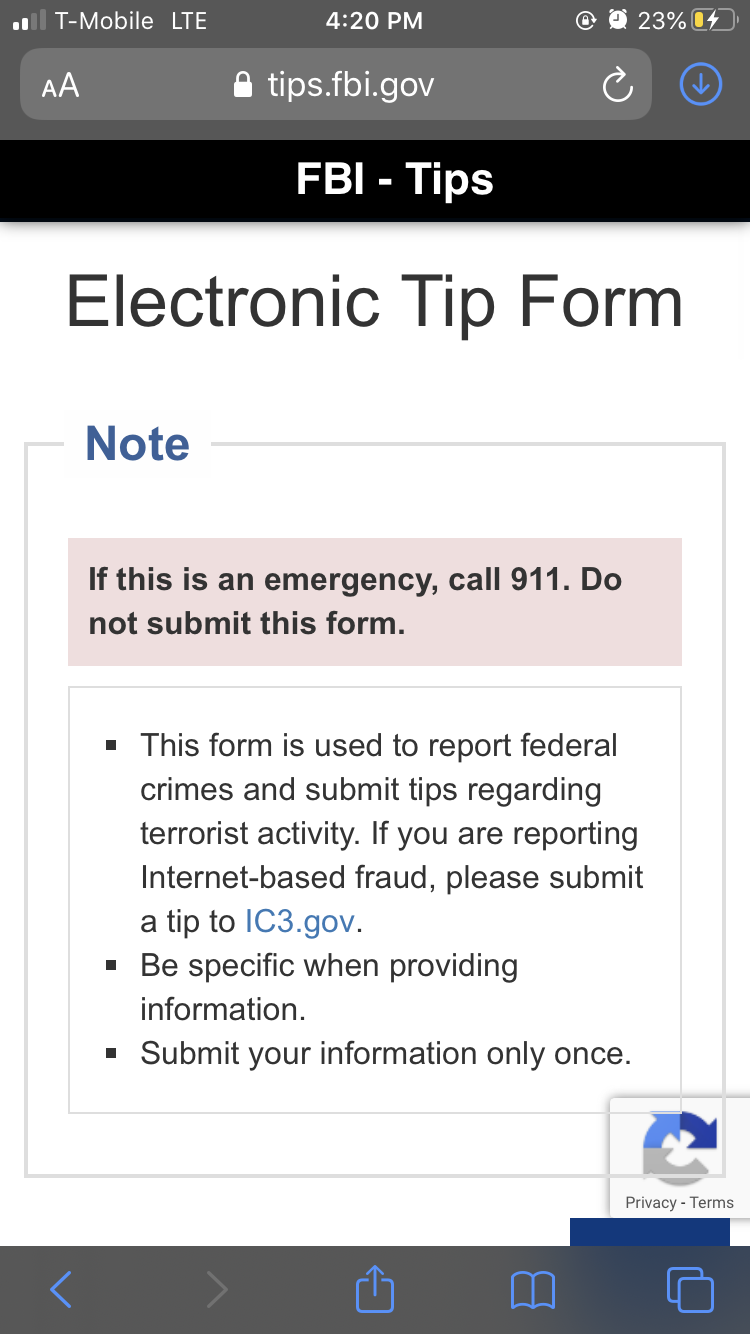Click the Electronic Tip Form heading
Screen dimensions: 750x1334
click(375, 302)
